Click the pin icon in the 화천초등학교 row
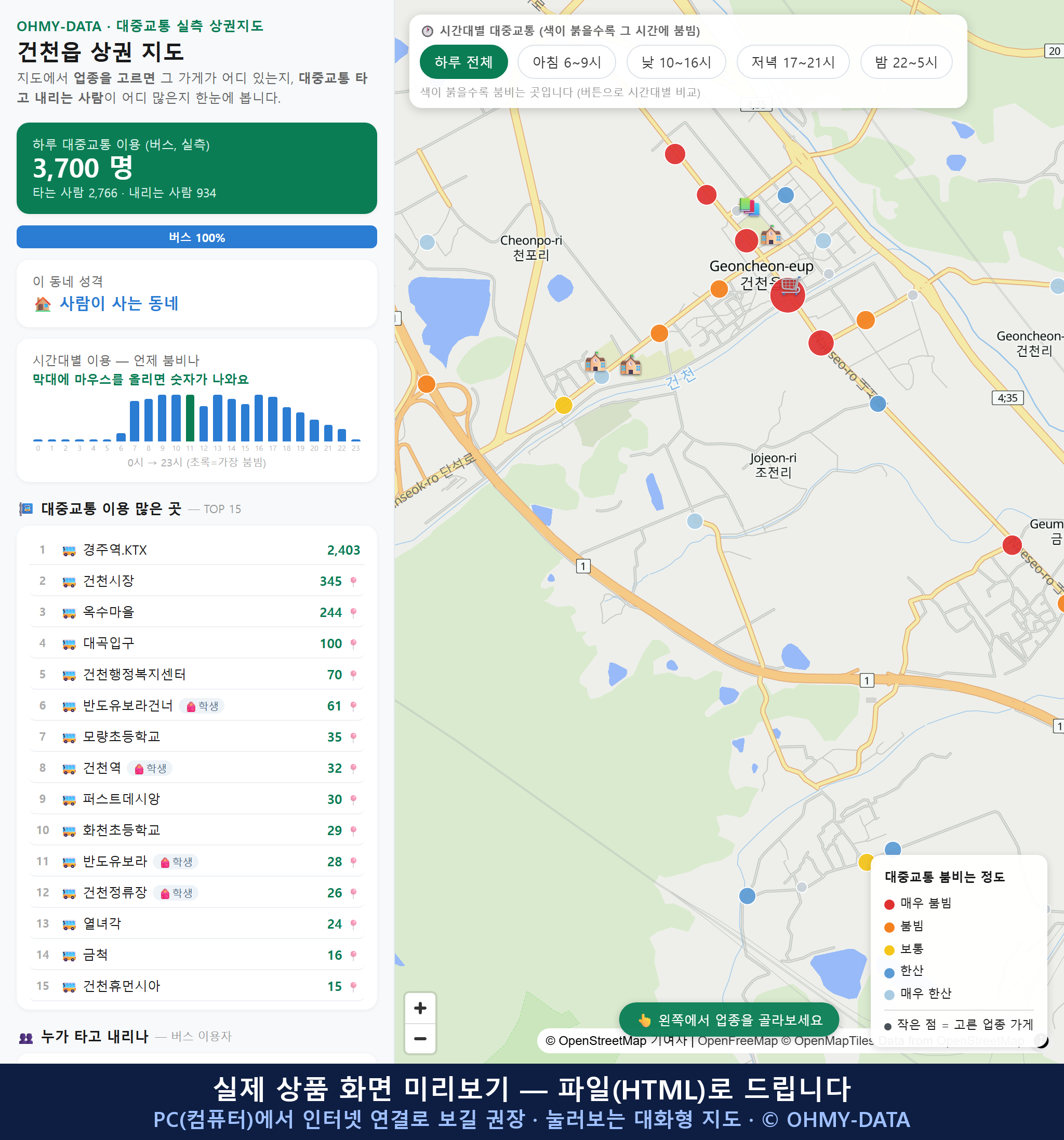Image resolution: width=1064 pixels, height=1140 pixels. (353, 830)
